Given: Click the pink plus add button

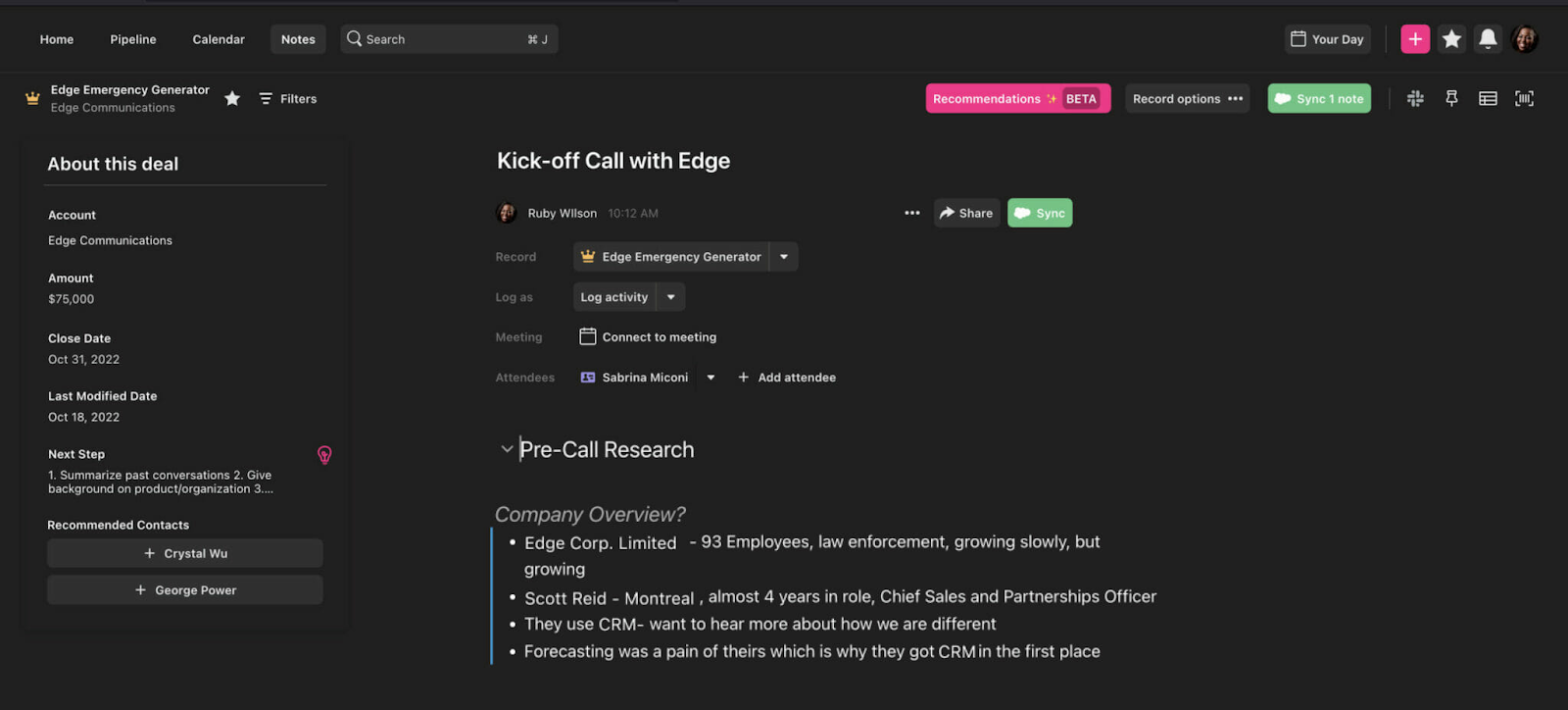Looking at the screenshot, I should (x=1415, y=39).
